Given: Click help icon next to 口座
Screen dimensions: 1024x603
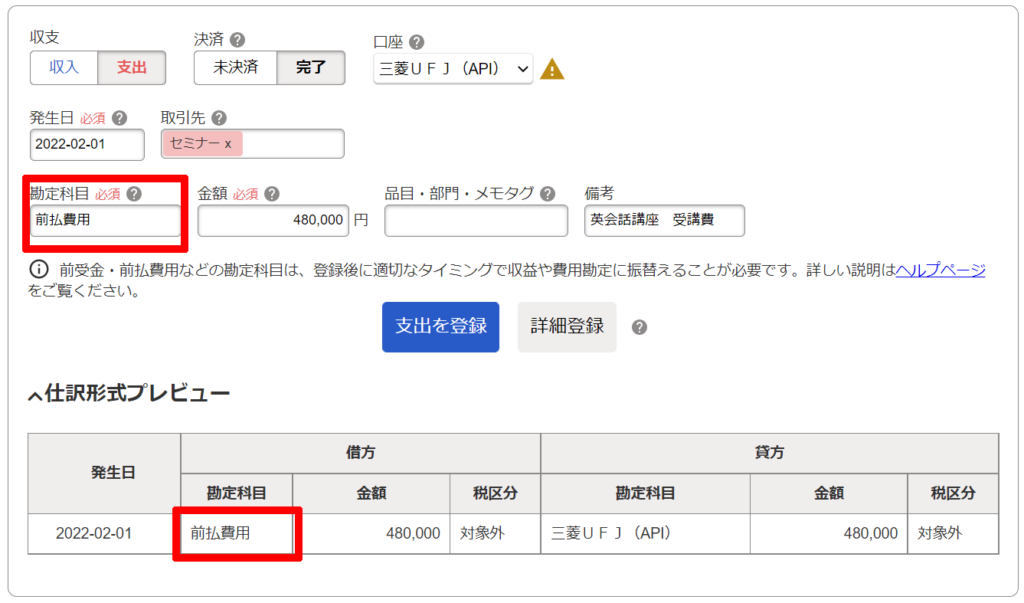Looking at the screenshot, I should (417, 42).
